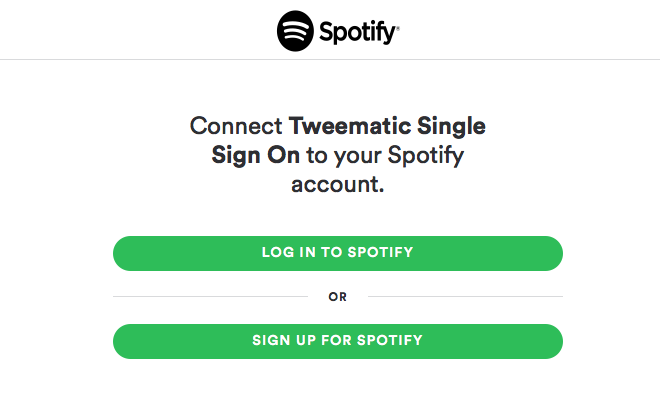This screenshot has height=401, width=660.
Task: Click the Spotify wordmark text in header
Action: pyautogui.click(x=357, y=32)
